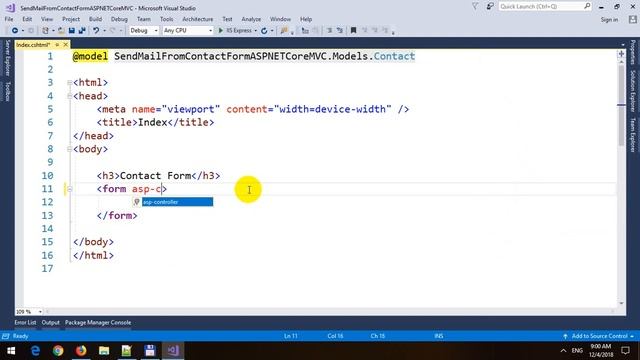Save the current file with the floppy icon

[x=72, y=31]
